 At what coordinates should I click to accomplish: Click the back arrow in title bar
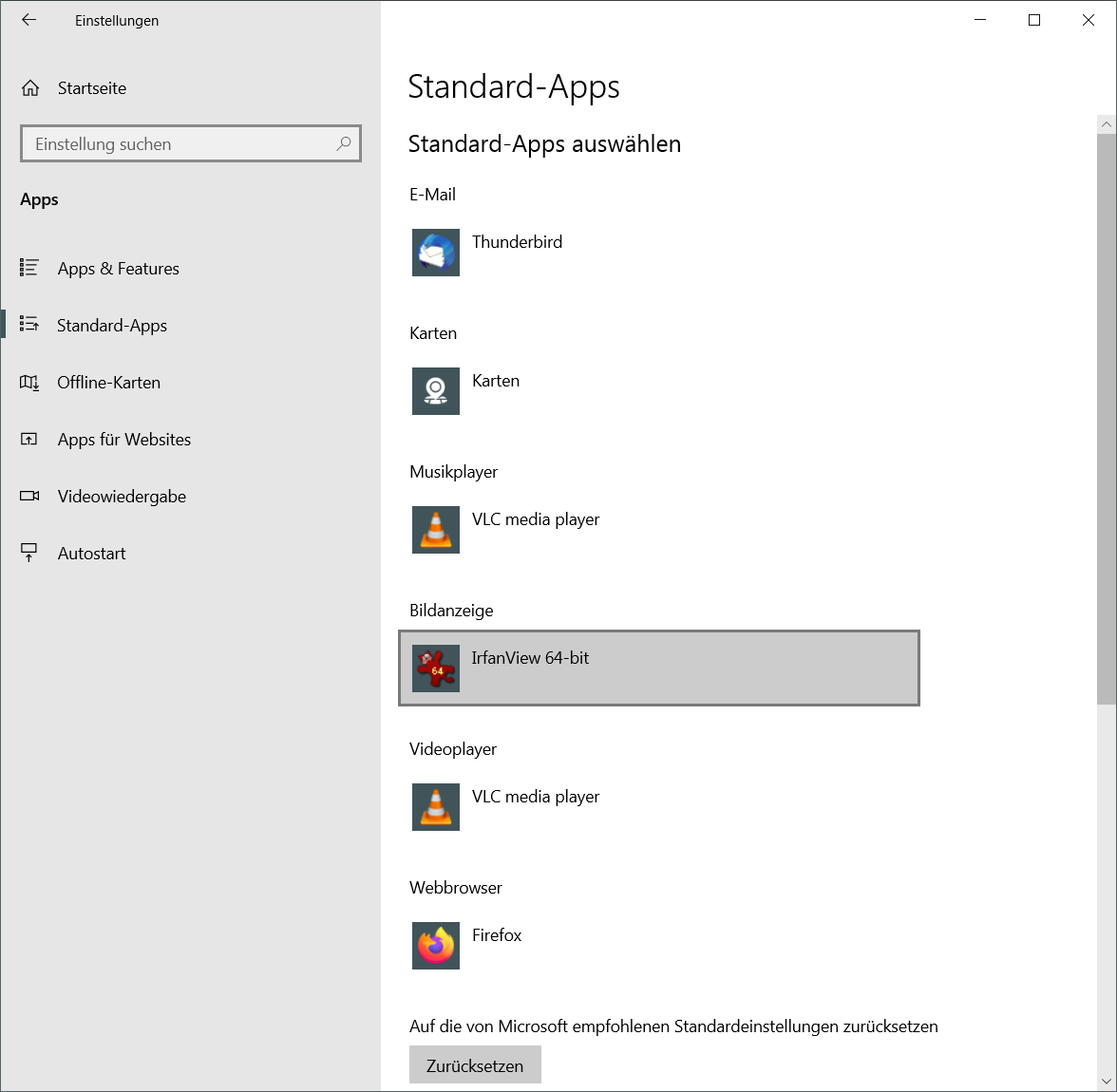tap(29, 20)
